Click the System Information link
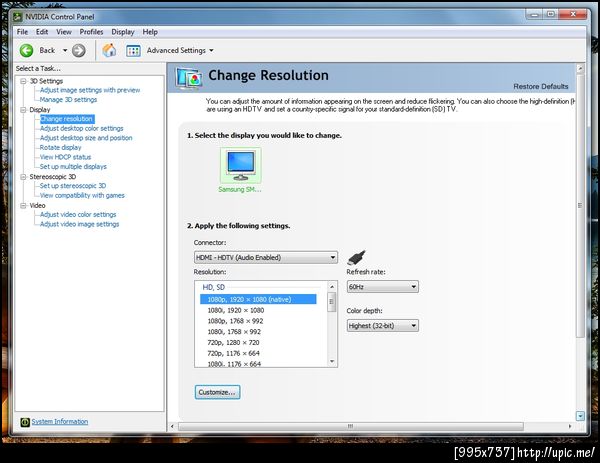This screenshot has width=600, height=463. point(60,421)
